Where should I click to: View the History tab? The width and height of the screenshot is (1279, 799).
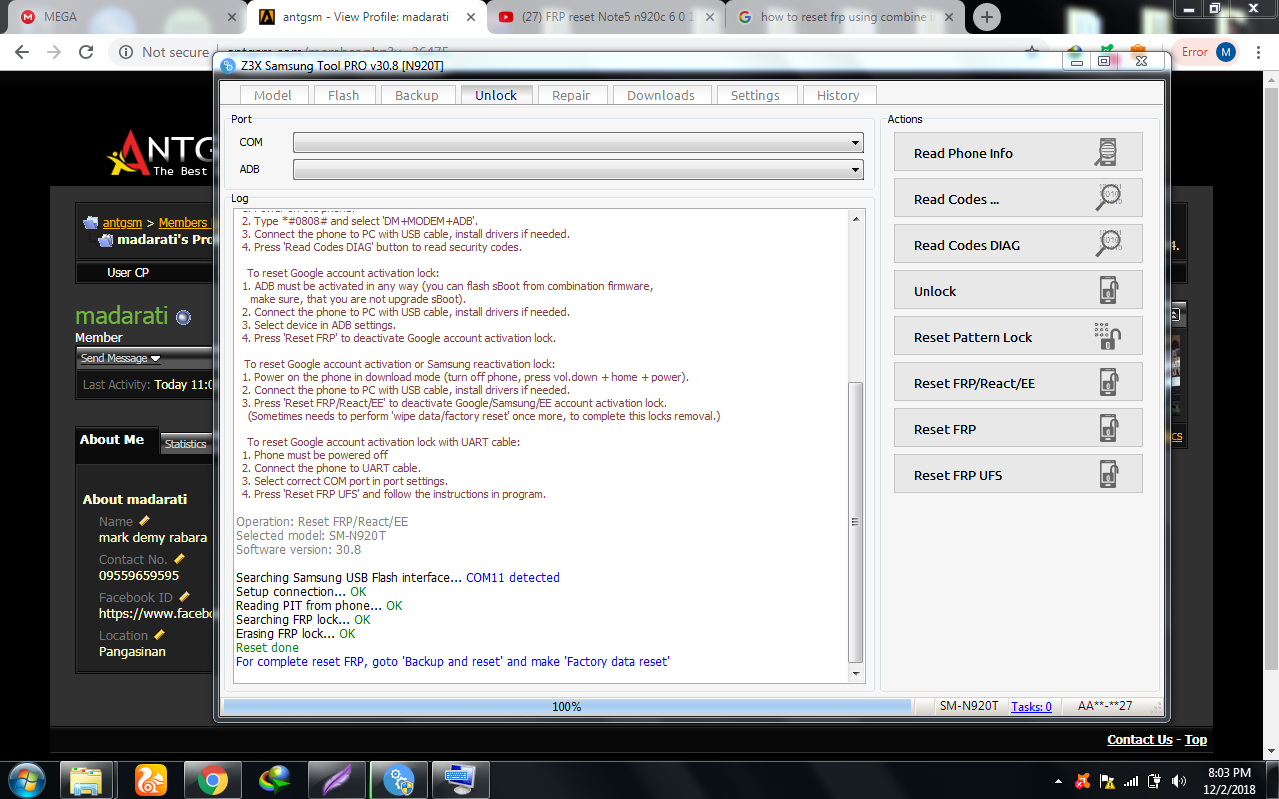838,95
